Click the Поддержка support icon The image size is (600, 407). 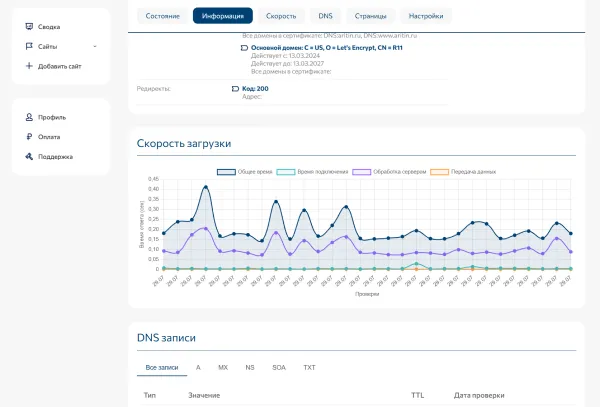29,157
